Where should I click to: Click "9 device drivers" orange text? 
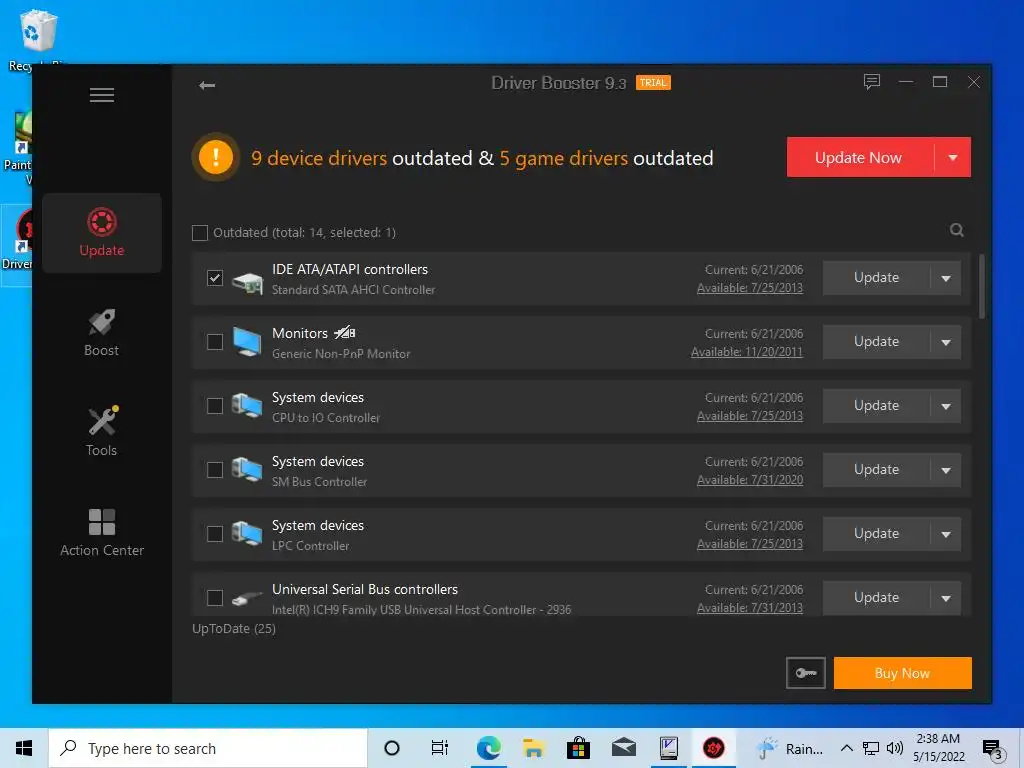319,158
